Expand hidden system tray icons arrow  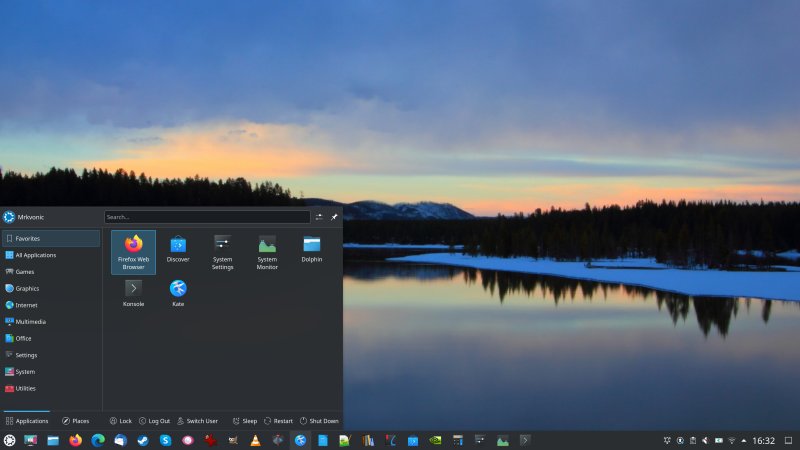(x=743, y=440)
